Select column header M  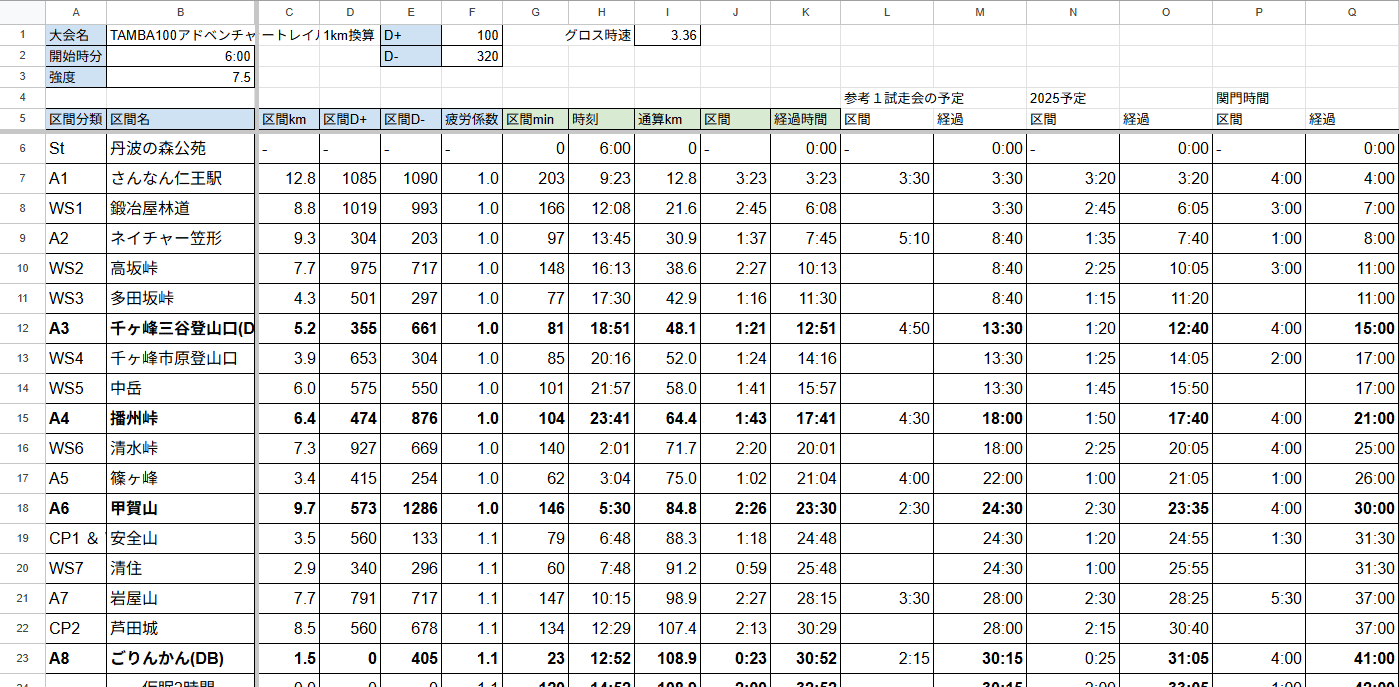pyautogui.click(x=979, y=12)
